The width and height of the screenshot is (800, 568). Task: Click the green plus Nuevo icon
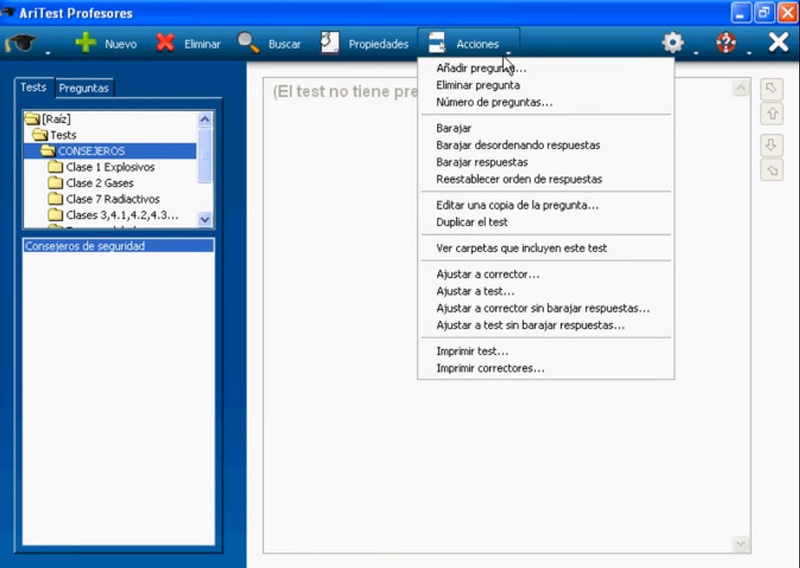pyautogui.click(x=86, y=43)
